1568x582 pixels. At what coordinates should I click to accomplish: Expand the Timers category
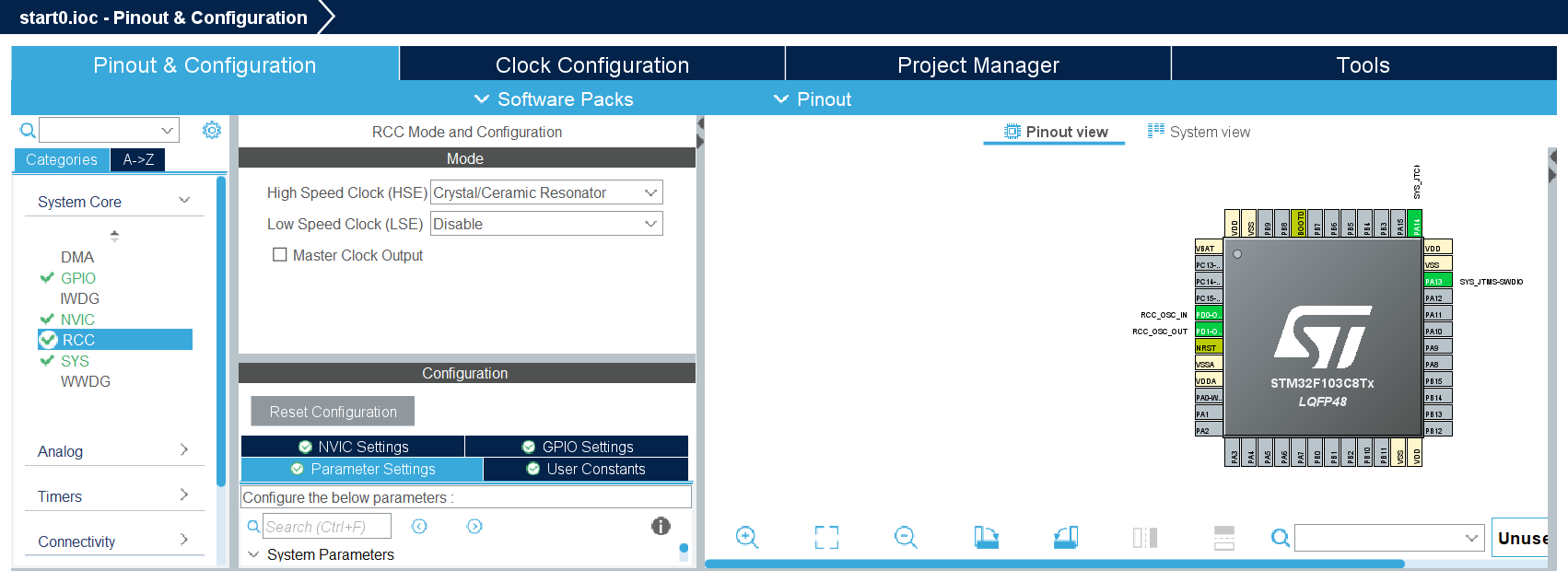point(184,495)
